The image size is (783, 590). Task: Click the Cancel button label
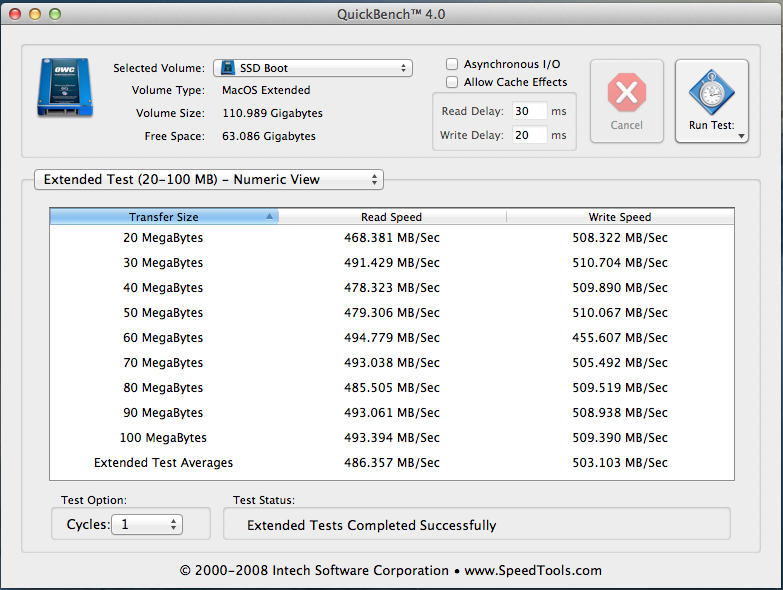pyautogui.click(x=627, y=125)
